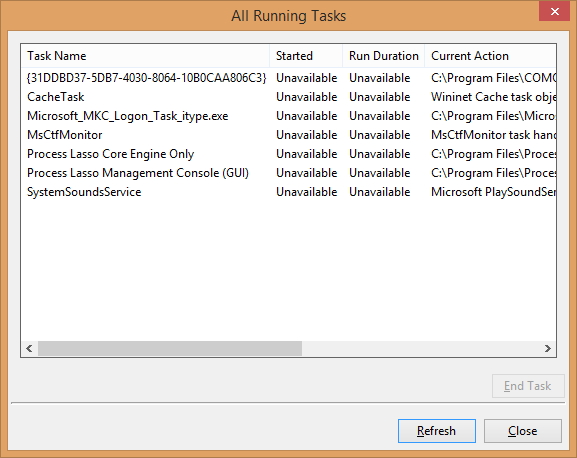Close the dialog with the red X
The width and height of the screenshot is (577, 458).
(x=555, y=11)
